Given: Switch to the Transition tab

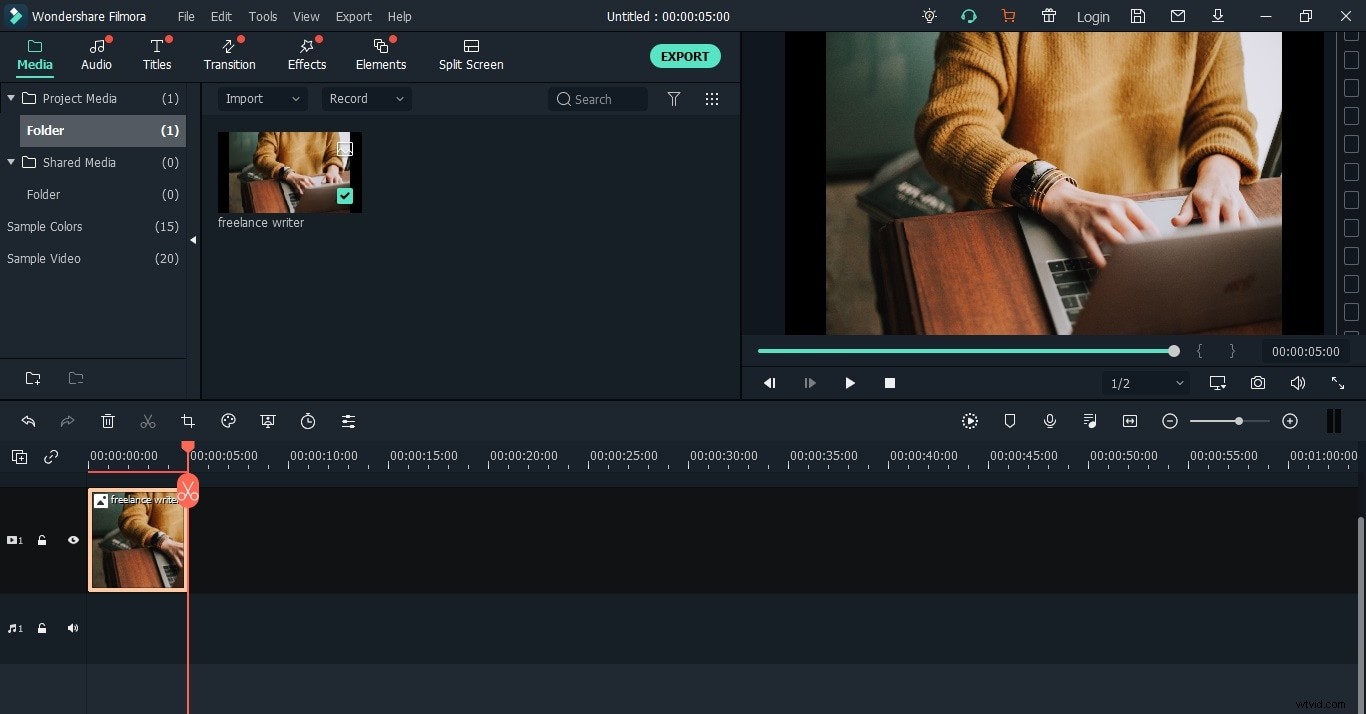Looking at the screenshot, I should point(229,55).
